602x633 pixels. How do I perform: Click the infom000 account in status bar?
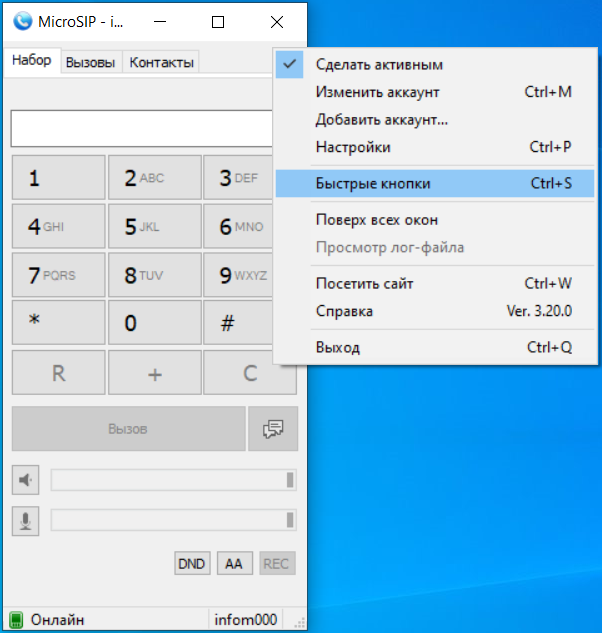click(x=245, y=620)
